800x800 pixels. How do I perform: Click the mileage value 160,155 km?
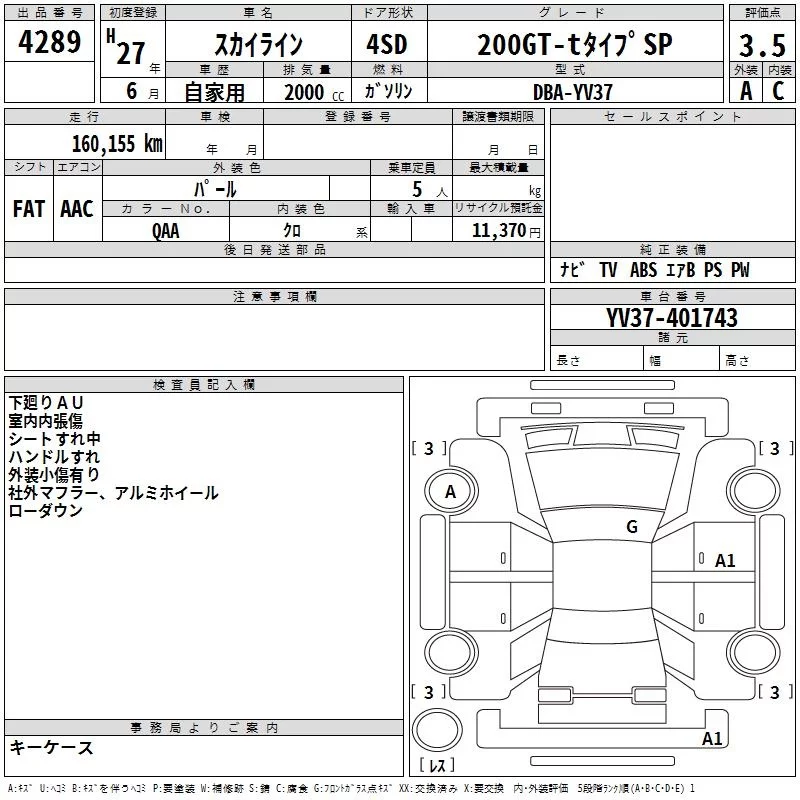tap(117, 143)
